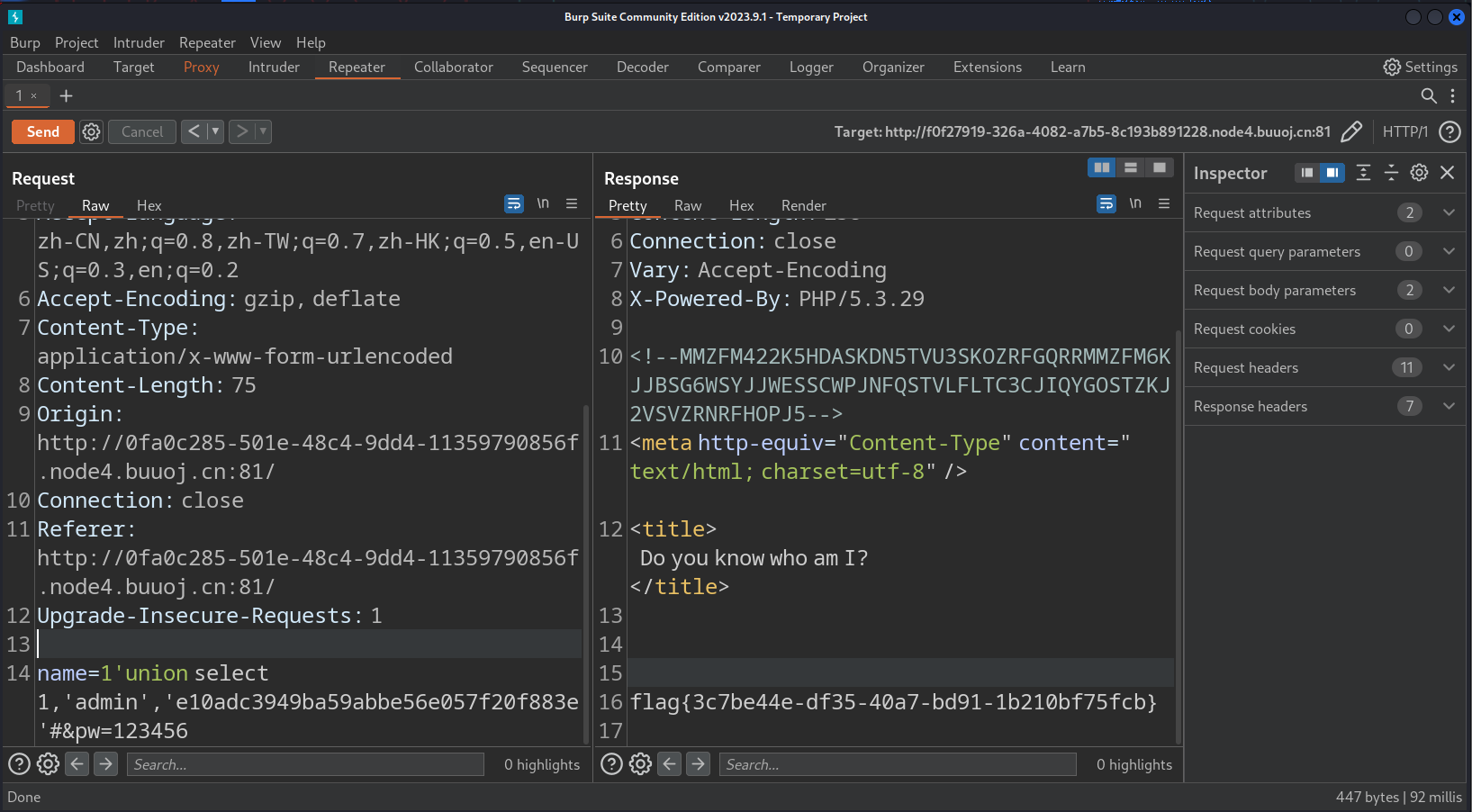Go back to previous request in history

194,131
